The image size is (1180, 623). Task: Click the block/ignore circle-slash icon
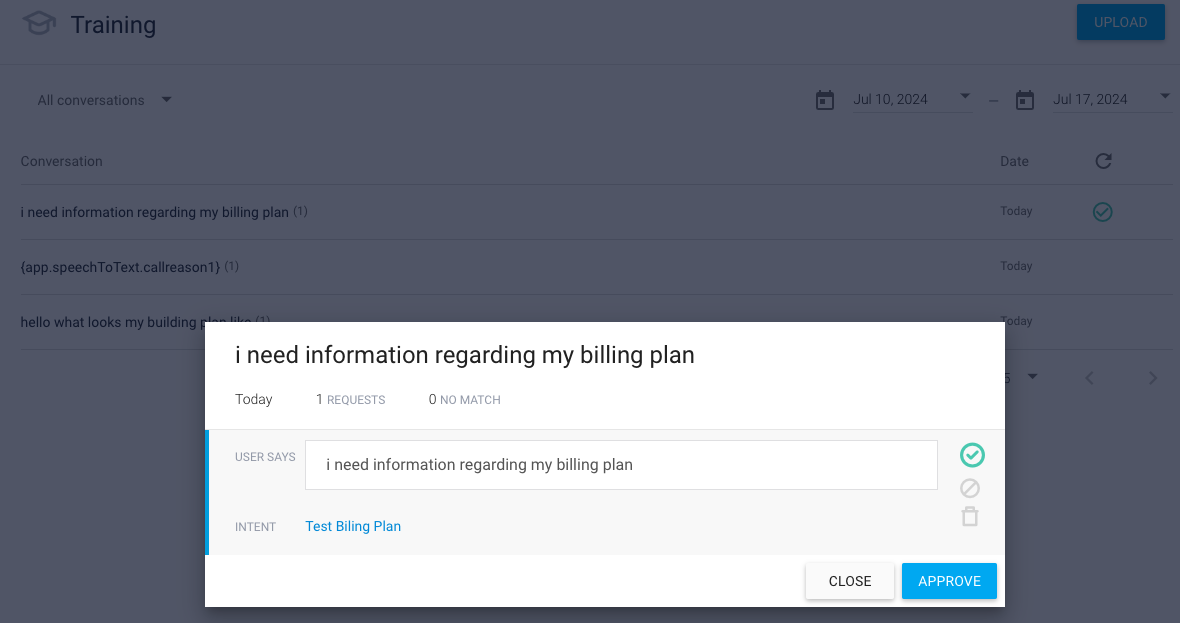(x=970, y=488)
